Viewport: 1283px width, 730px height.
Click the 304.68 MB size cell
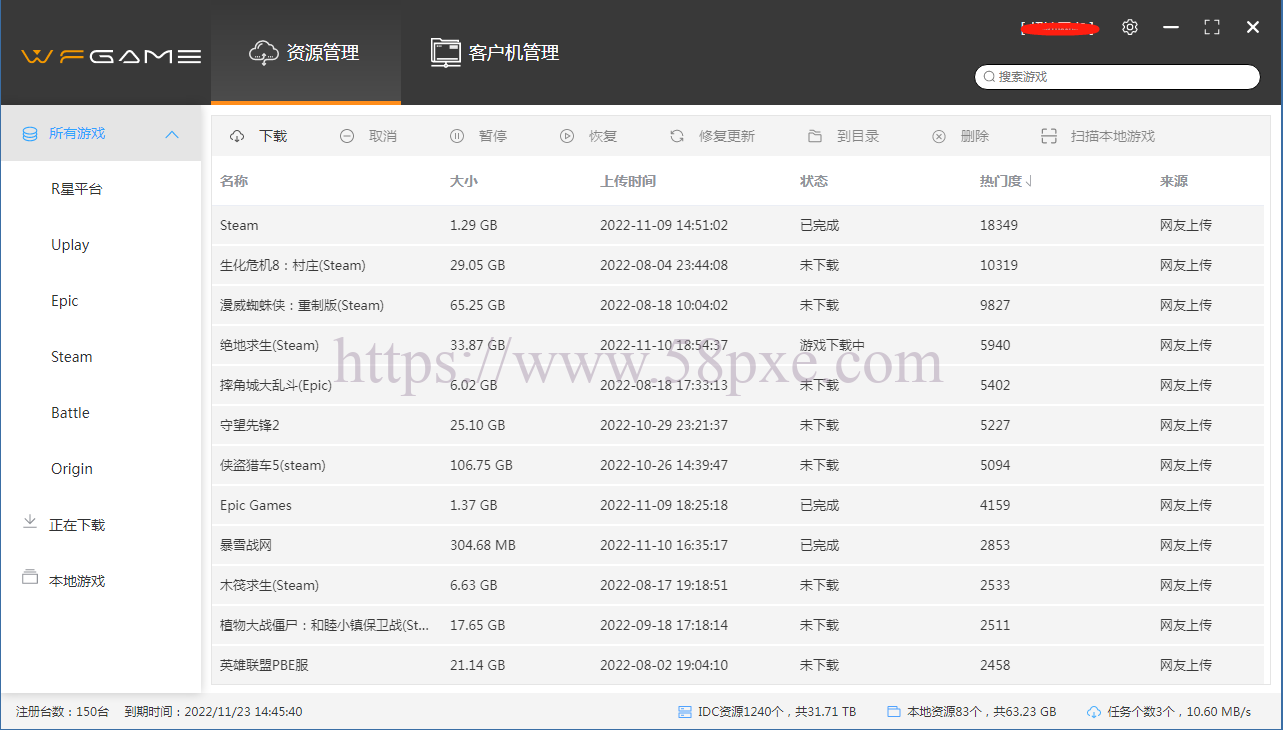(x=483, y=545)
